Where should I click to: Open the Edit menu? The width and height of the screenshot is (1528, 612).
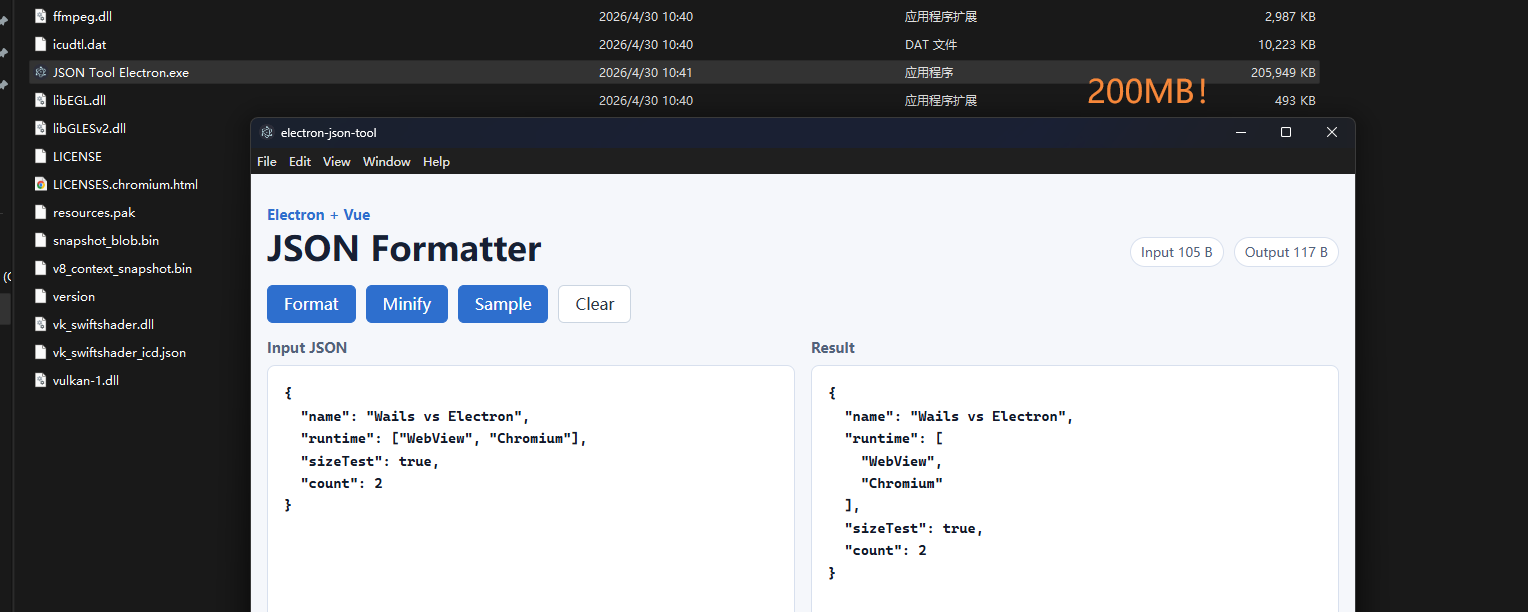point(300,162)
